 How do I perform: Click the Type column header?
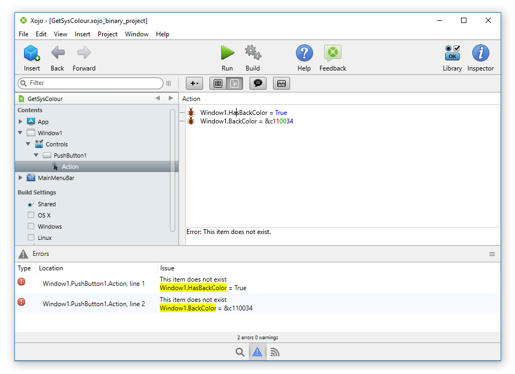24,268
